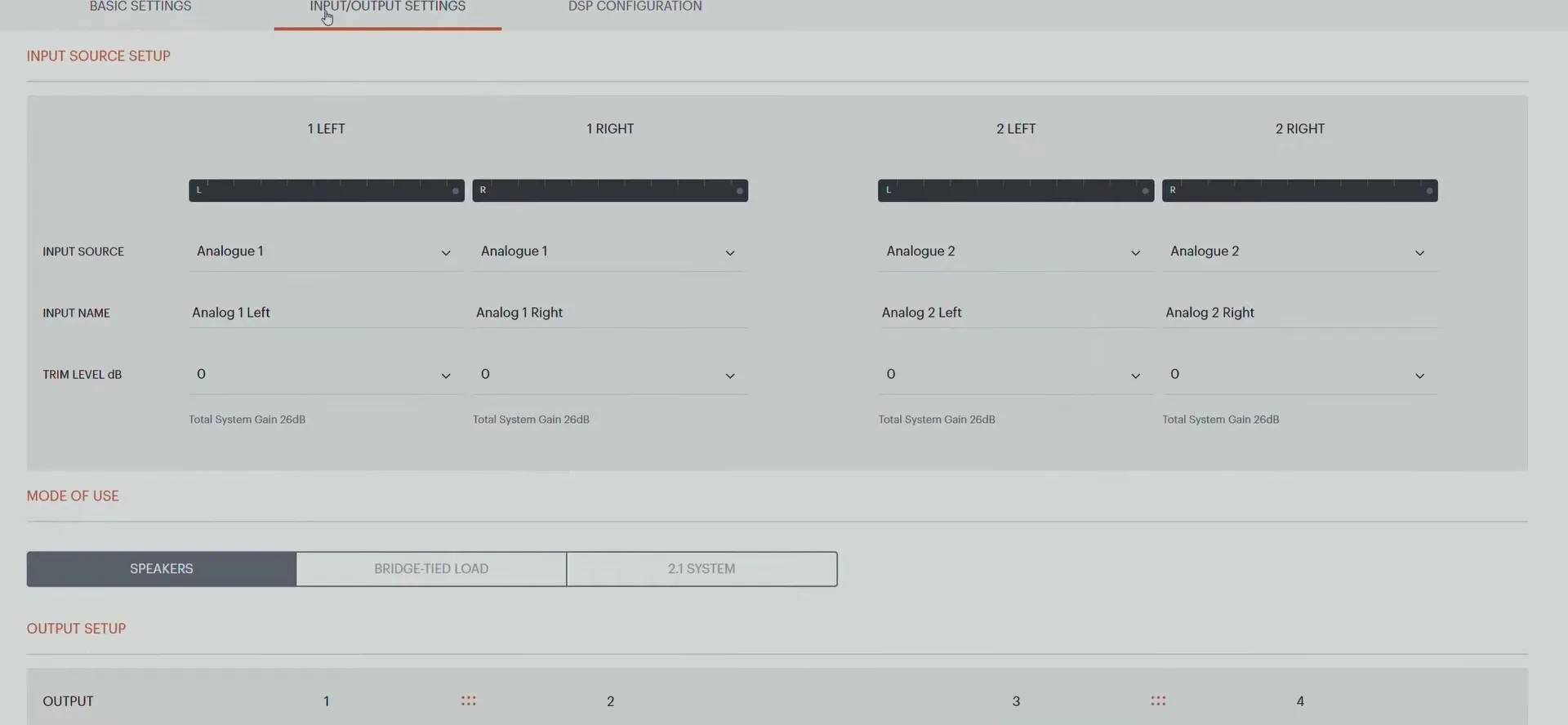Click Total System Gain 26dB under 2 Right
1568x725 pixels.
[x=1220, y=420]
